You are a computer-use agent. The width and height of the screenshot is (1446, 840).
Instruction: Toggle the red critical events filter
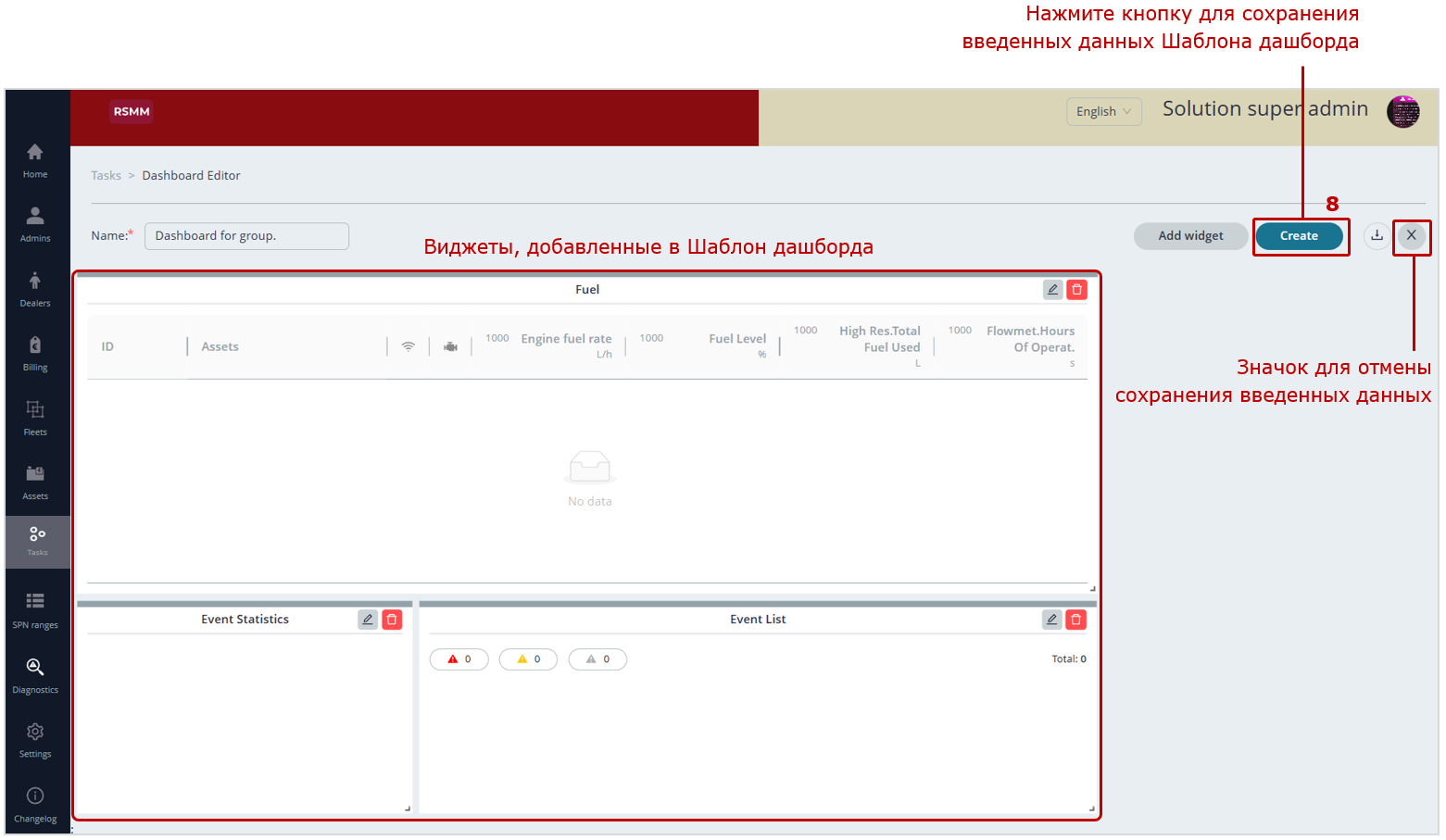click(x=459, y=659)
